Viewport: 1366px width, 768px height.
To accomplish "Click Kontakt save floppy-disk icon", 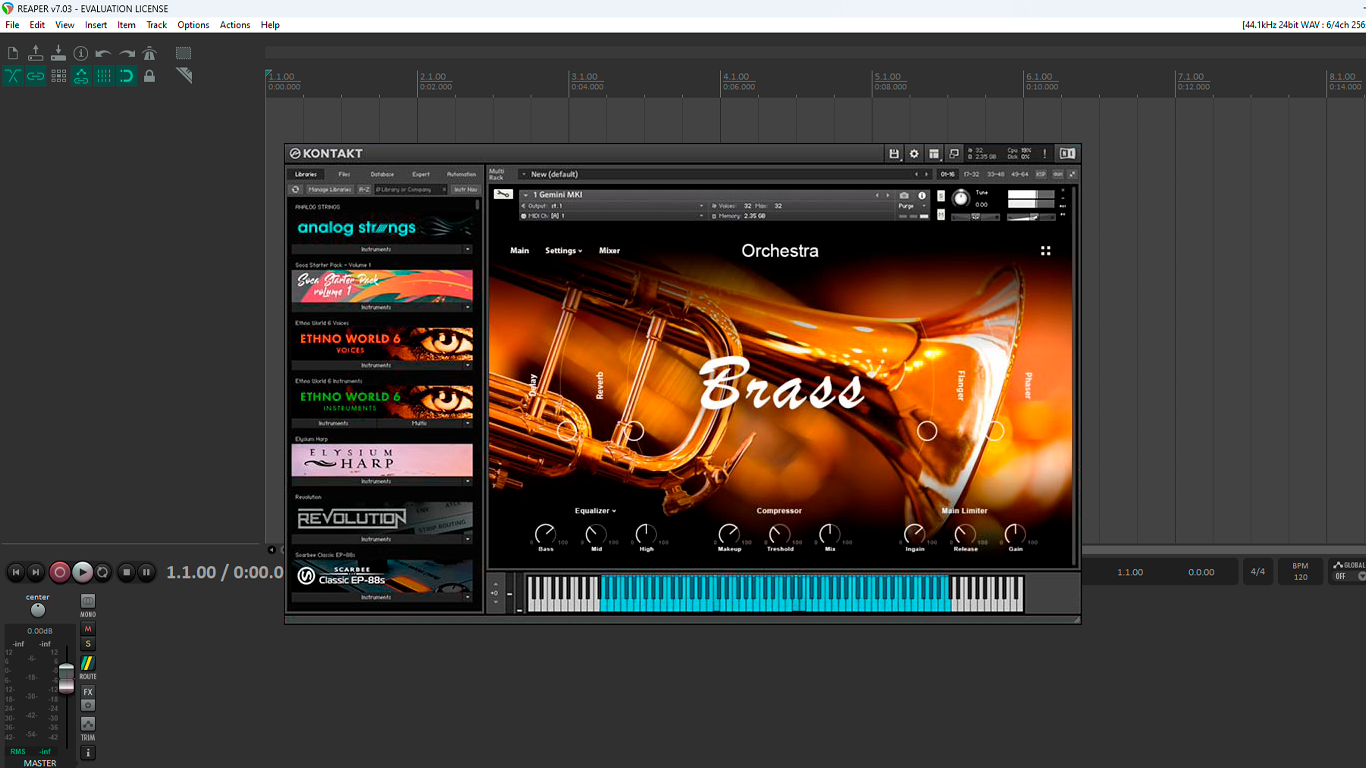I will pos(894,154).
